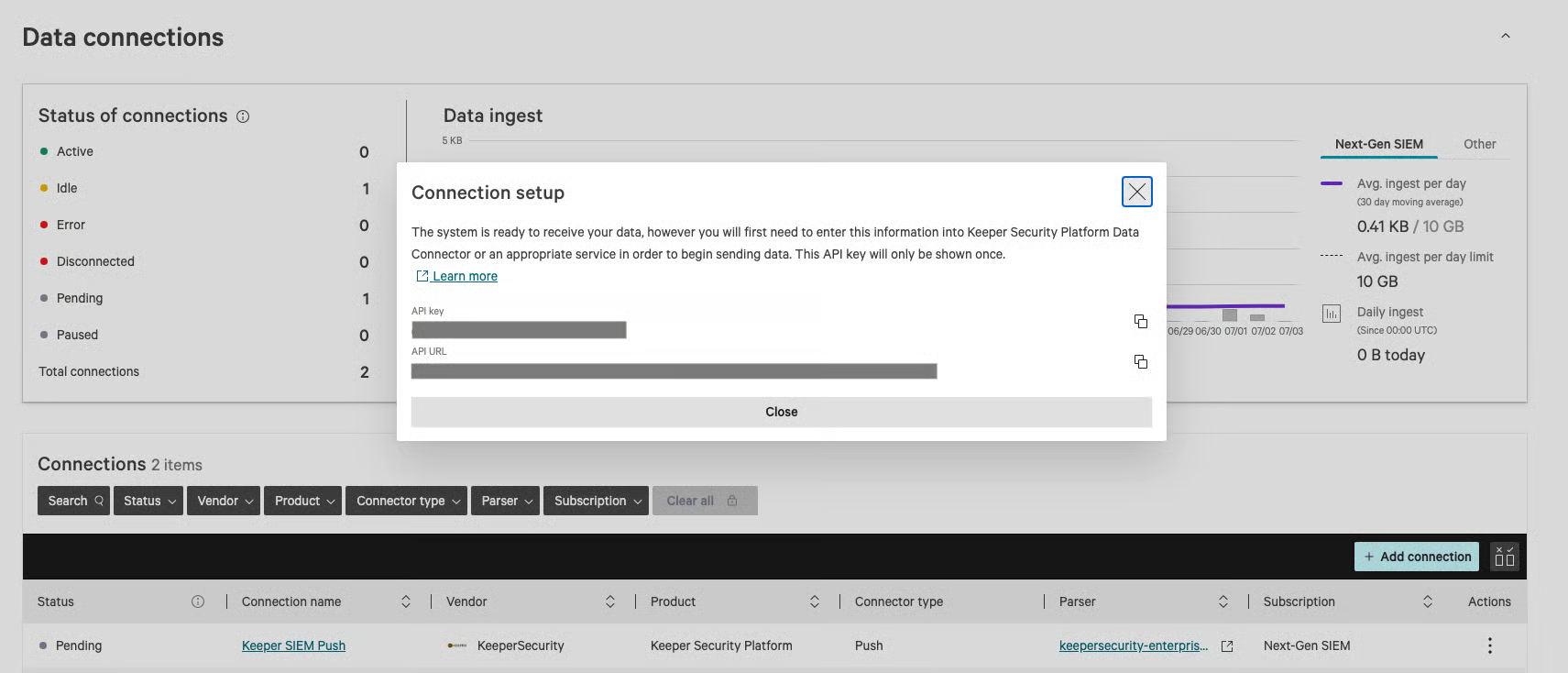Image resolution: width=1568 pixels, height=673 pixels.
Task: Switch to the Other tab
Action: (1479, 144)
